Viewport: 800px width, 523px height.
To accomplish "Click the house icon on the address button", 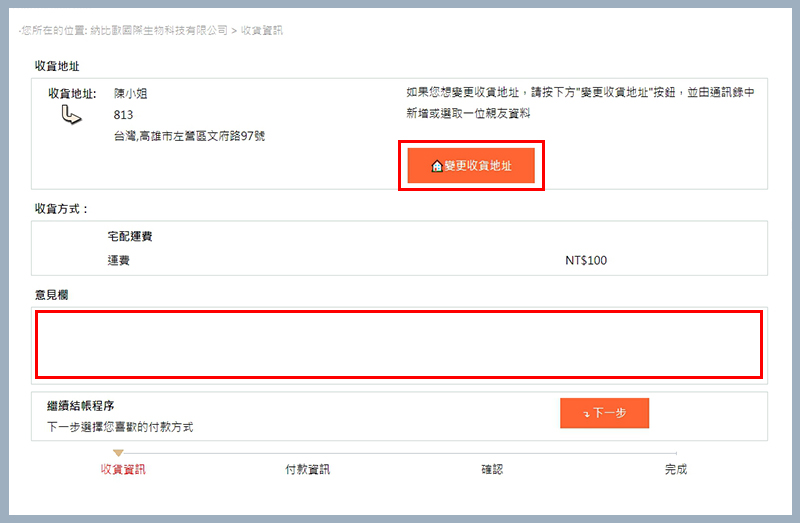I will pyautogui.click(x=437, y=166).
